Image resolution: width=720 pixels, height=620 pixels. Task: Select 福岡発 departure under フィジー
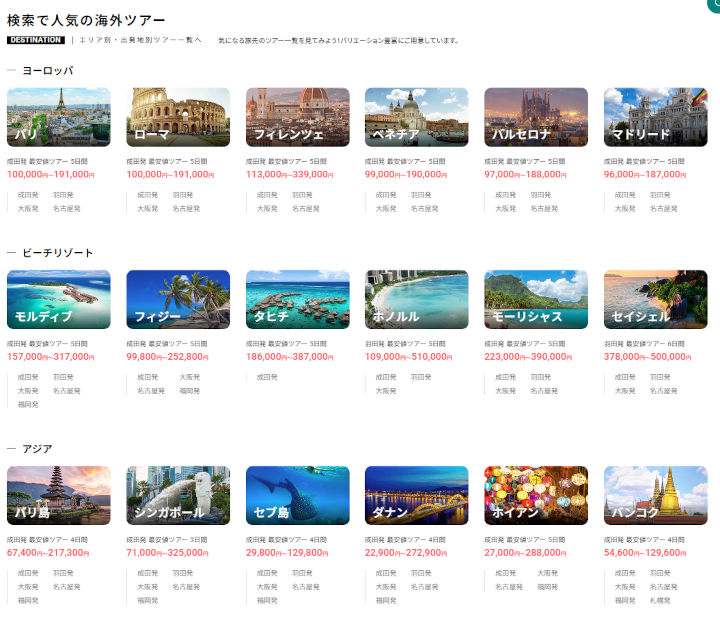point(189,391)
